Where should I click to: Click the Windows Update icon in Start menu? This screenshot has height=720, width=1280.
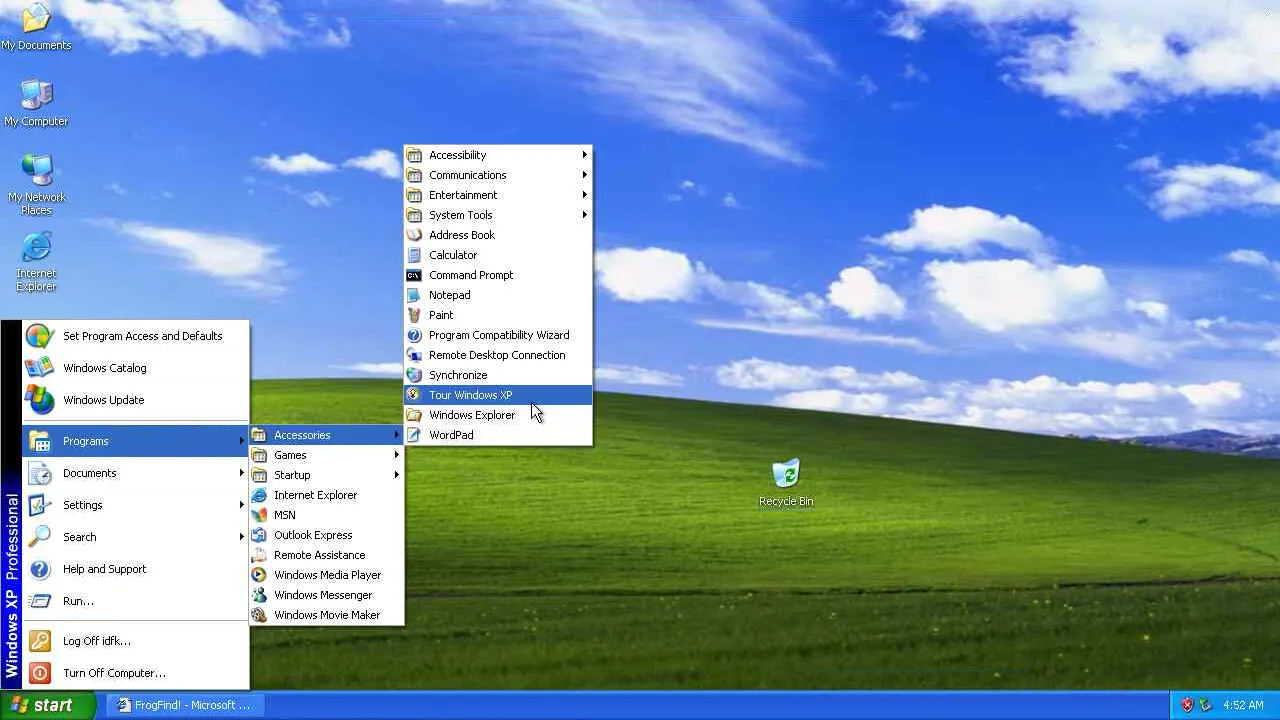(x=40, y=400)
